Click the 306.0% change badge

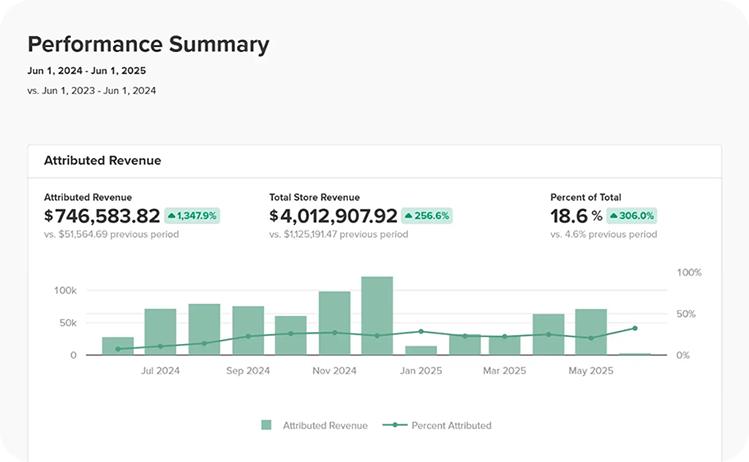[x=631, y=216]
